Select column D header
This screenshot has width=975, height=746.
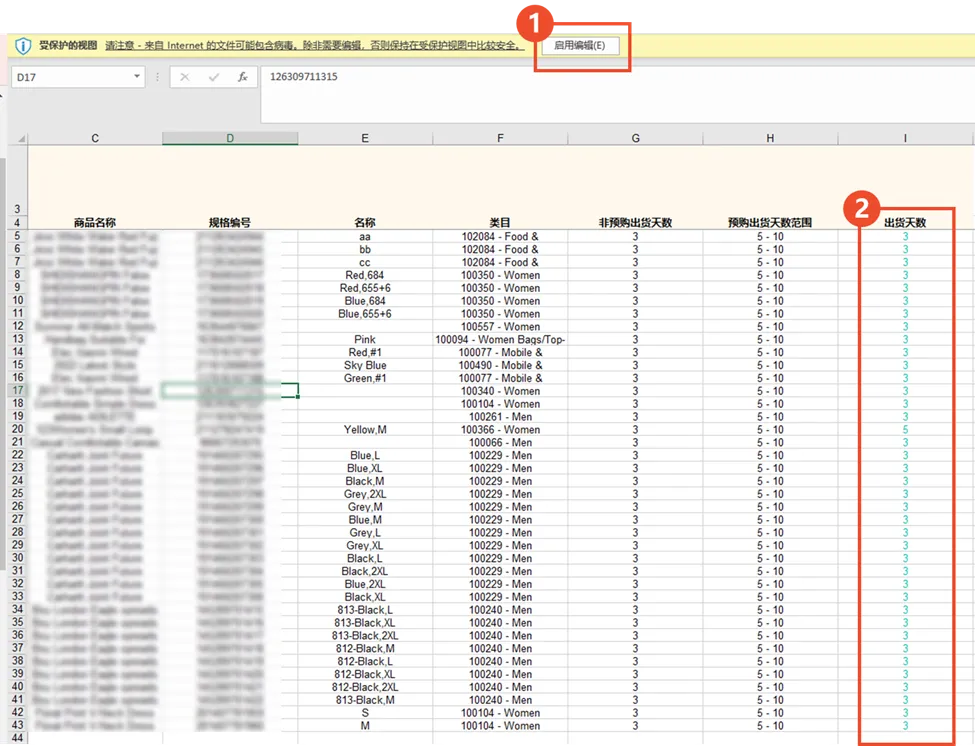(230, 138)
